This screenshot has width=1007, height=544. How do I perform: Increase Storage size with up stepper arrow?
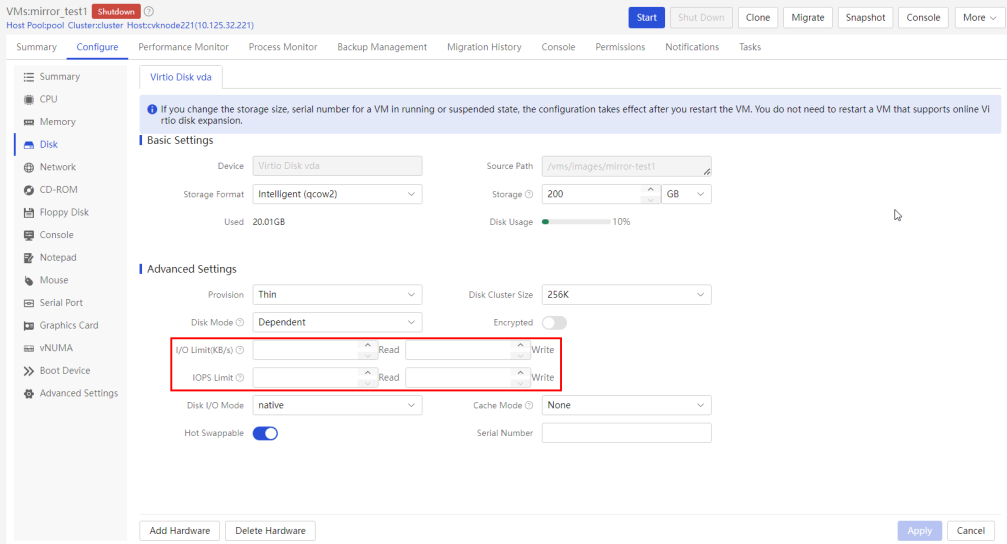651,189
